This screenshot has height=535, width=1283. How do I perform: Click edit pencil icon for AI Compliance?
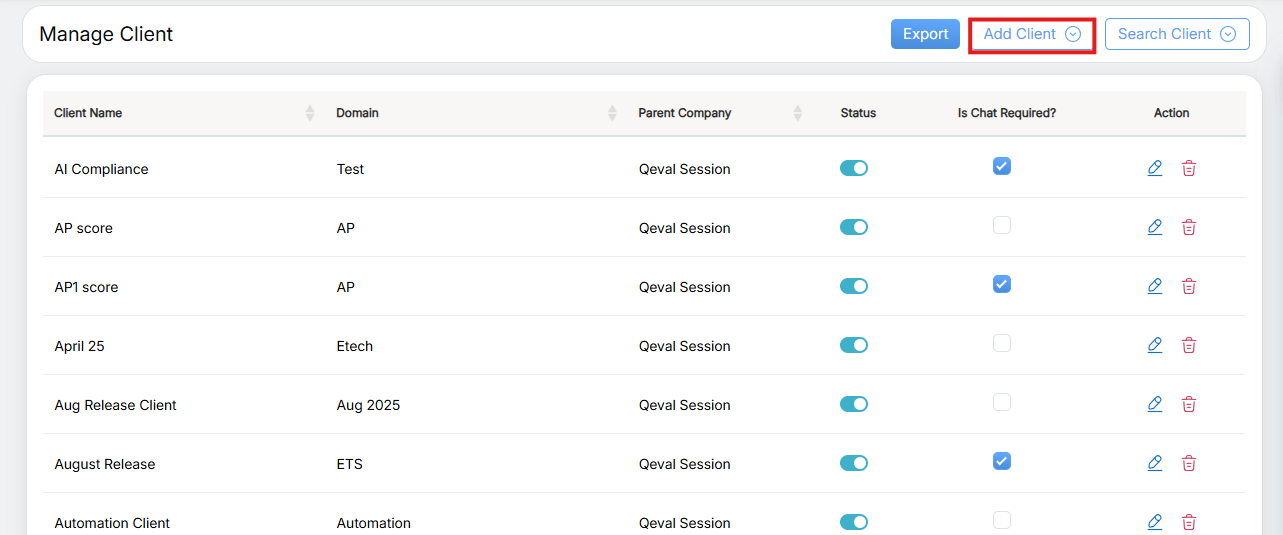tap(1154, 168)
